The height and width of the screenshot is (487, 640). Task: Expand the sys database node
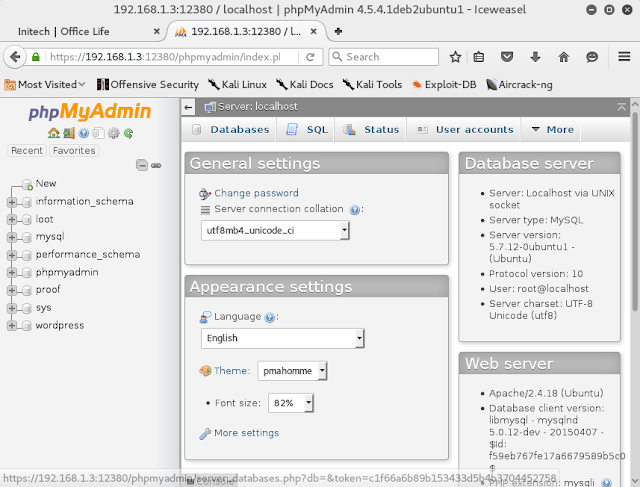tap(12, 308)
